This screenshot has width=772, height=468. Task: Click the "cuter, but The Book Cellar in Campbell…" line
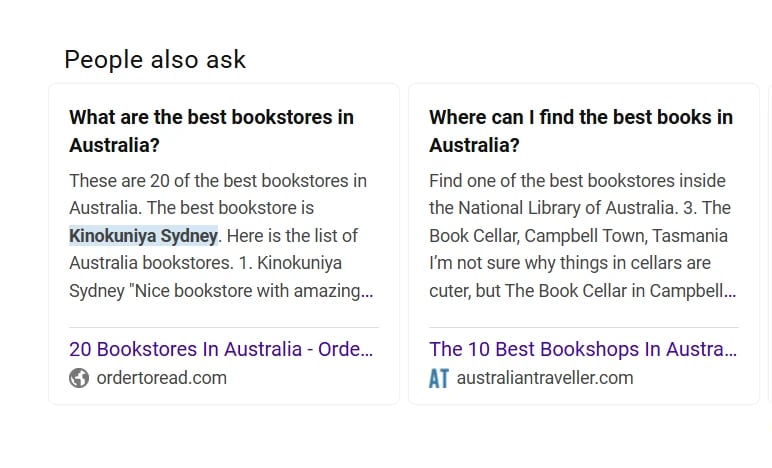click(582, 292)
